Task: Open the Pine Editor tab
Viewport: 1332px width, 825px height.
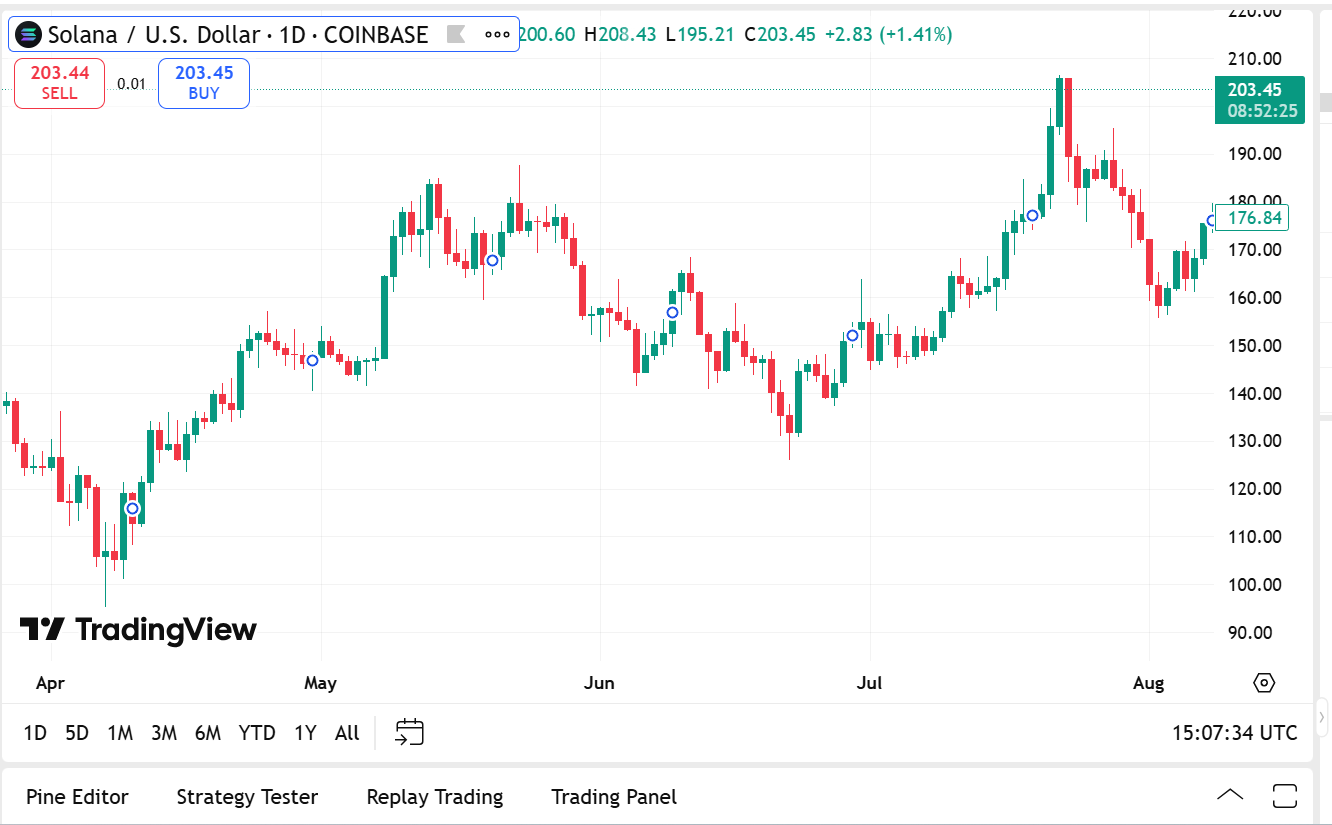Action: pos(77,797)
